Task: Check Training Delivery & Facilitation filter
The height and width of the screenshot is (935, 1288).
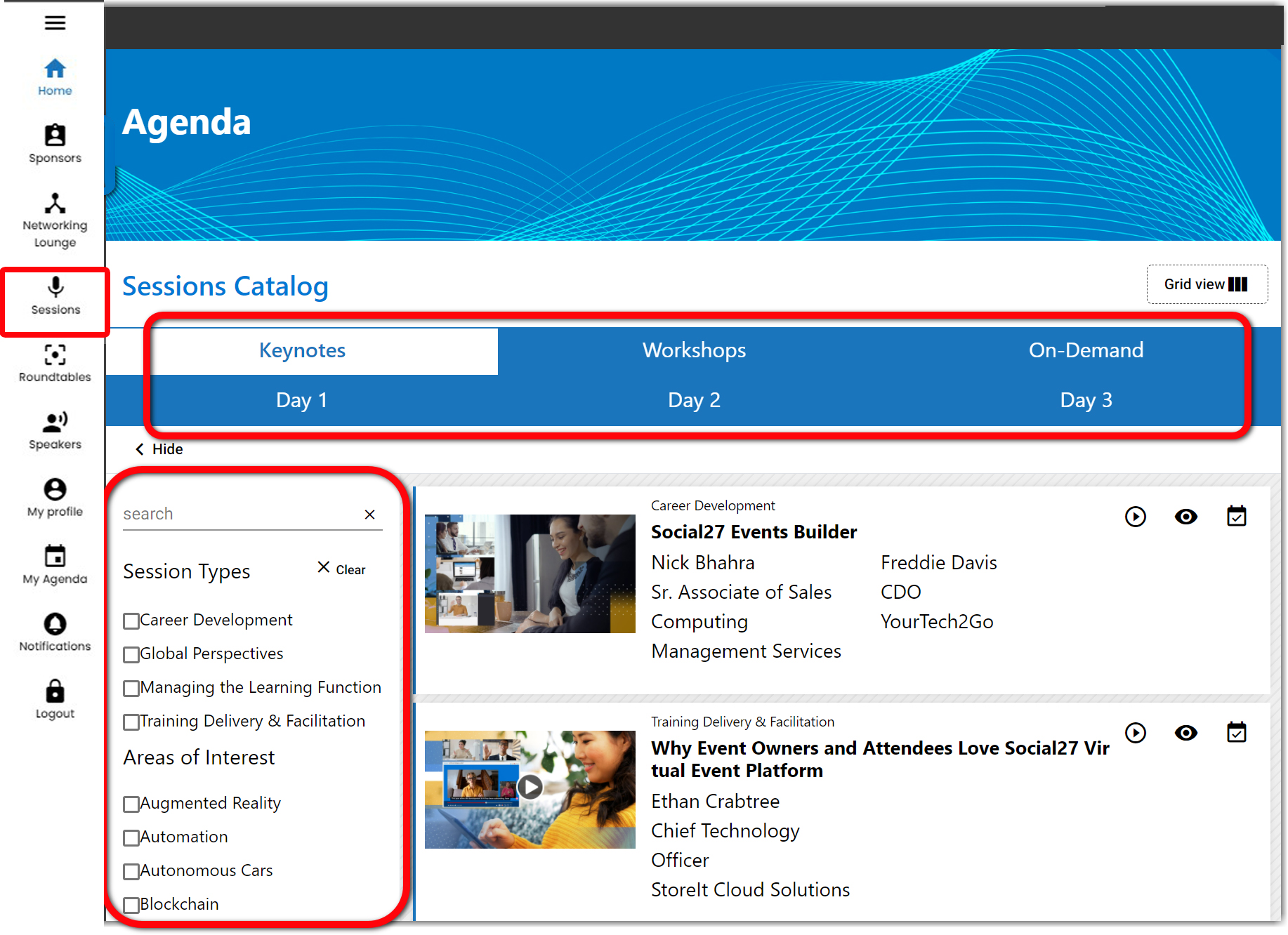Action: [x=131, y=722]
